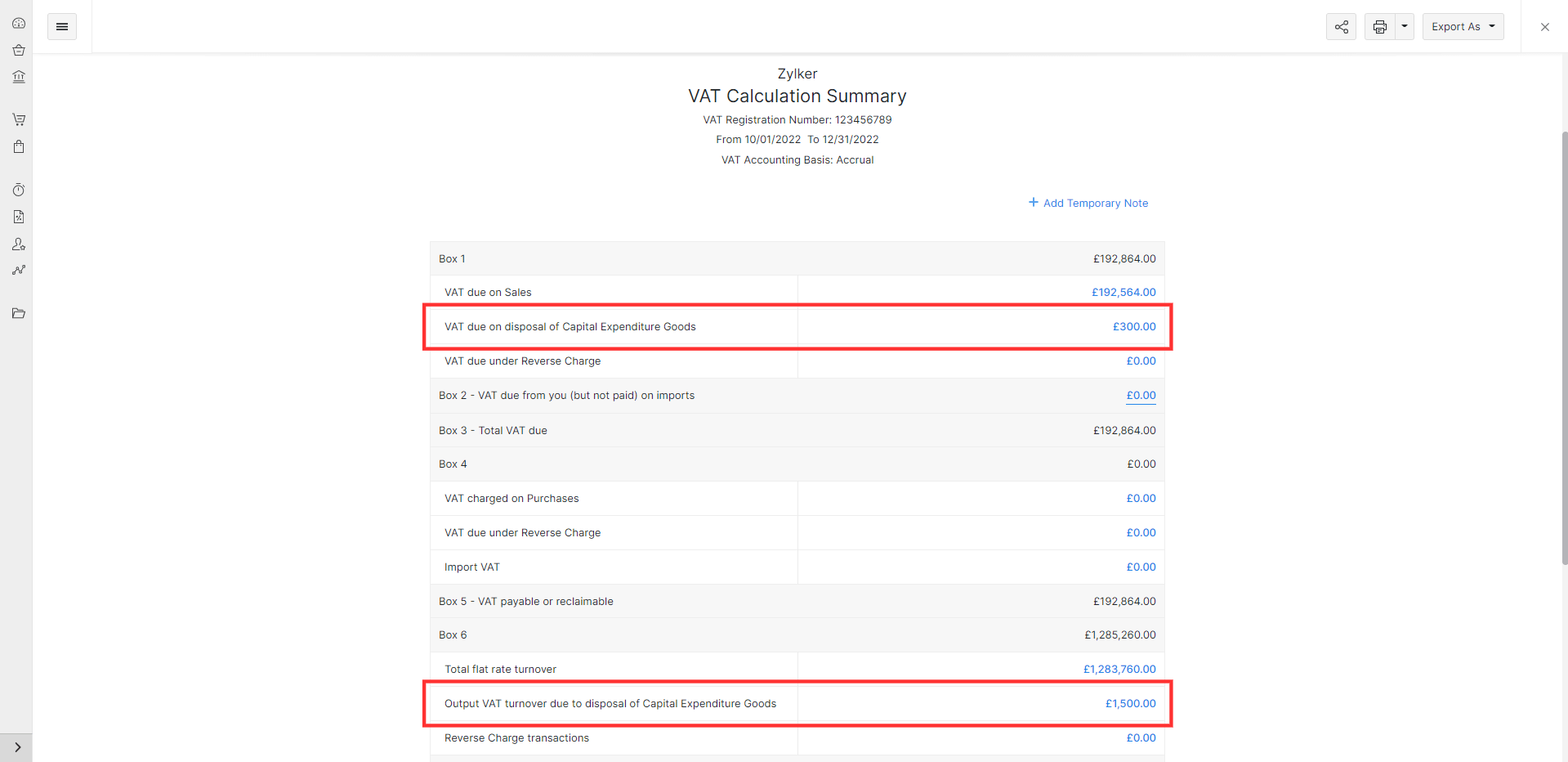Image resolution: width=1568 pixels, height=762 pixels.
Task: Open the Documents folder icon
Action: 19,313
